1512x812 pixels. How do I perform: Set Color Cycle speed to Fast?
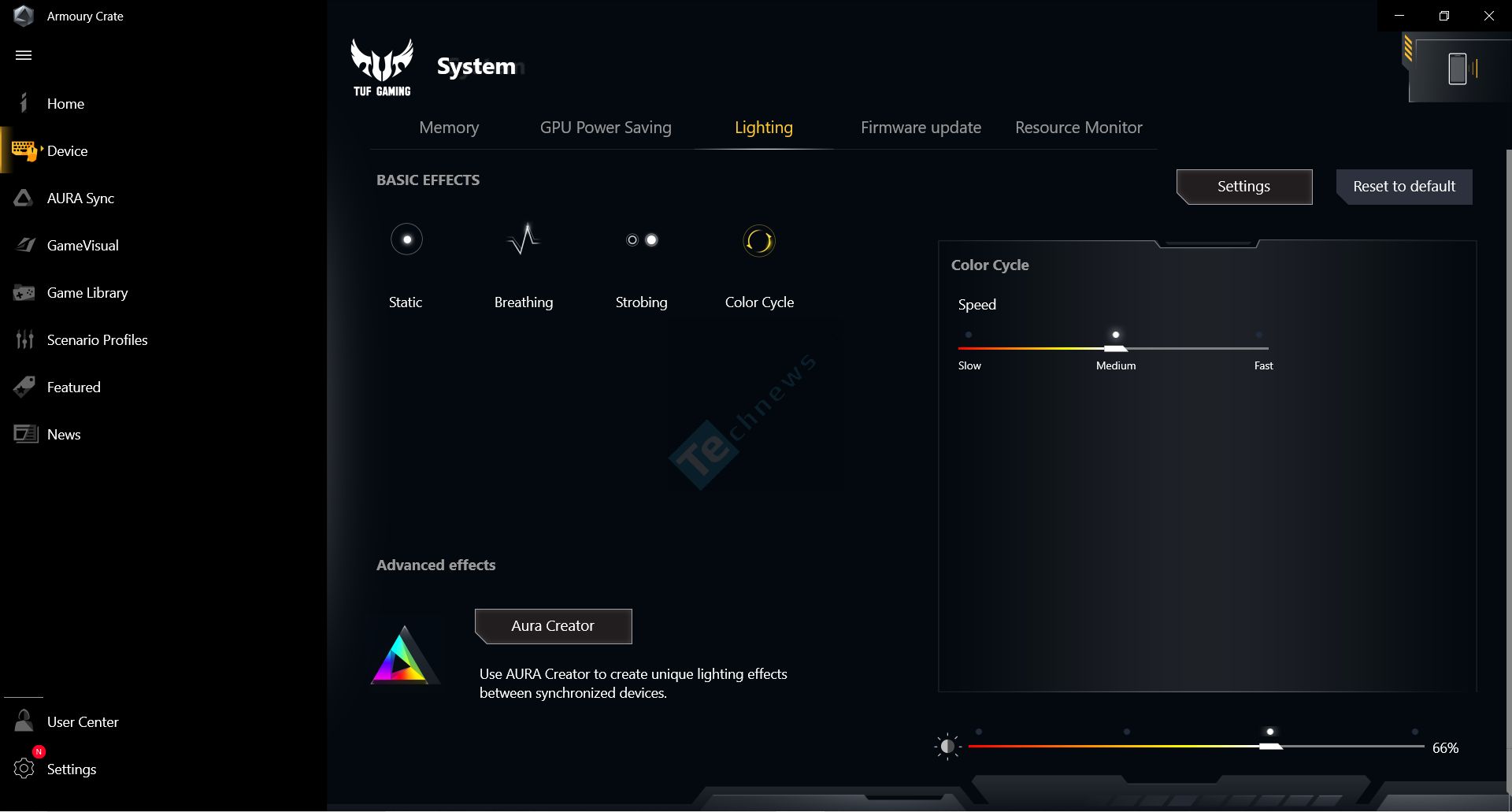pyautogui.click(x=1259, y=335)
